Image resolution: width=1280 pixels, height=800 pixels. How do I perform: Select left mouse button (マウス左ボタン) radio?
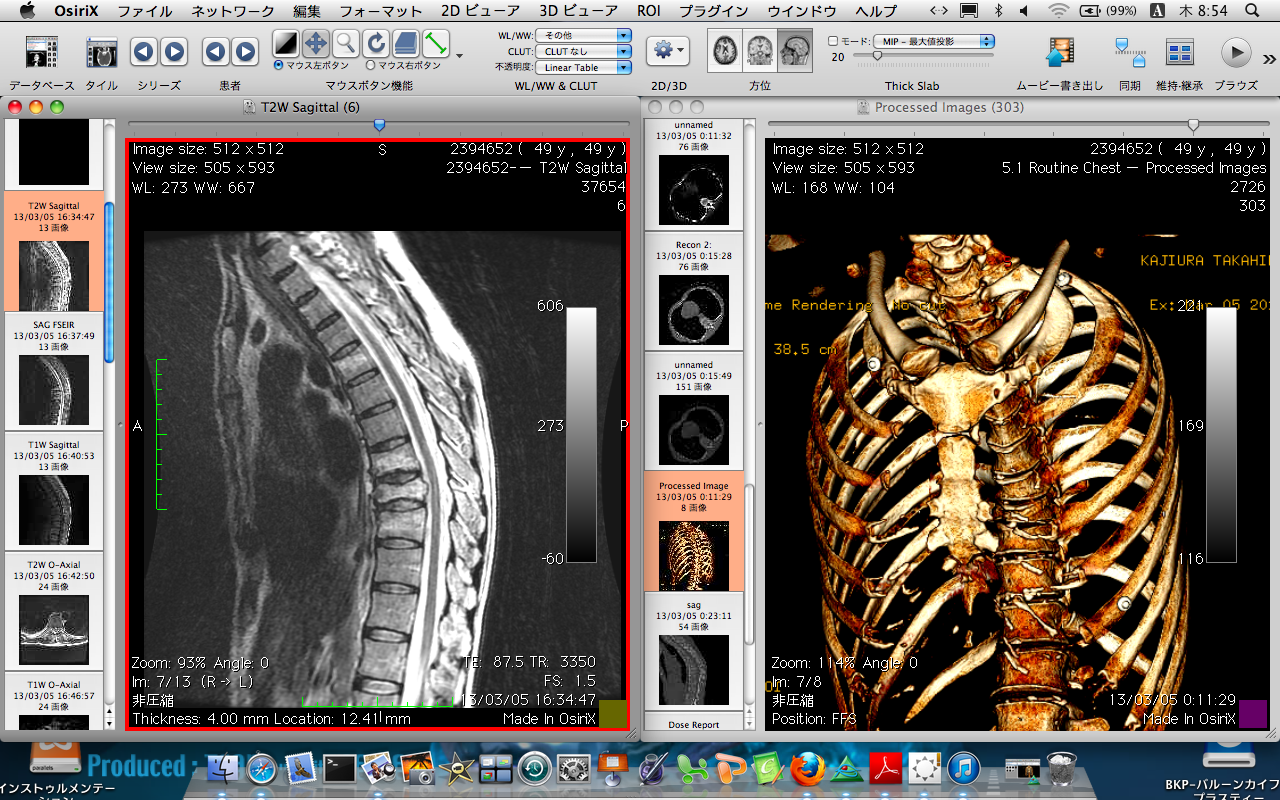[279, 65]
